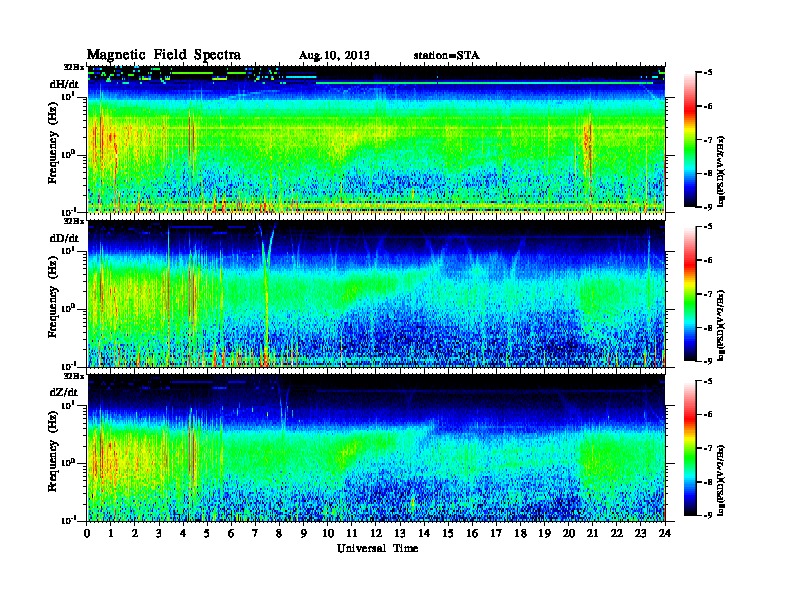Click the color scale bar beside dZ/dt panel
Screen dimensions: 792x612
[x=690, y=448]
